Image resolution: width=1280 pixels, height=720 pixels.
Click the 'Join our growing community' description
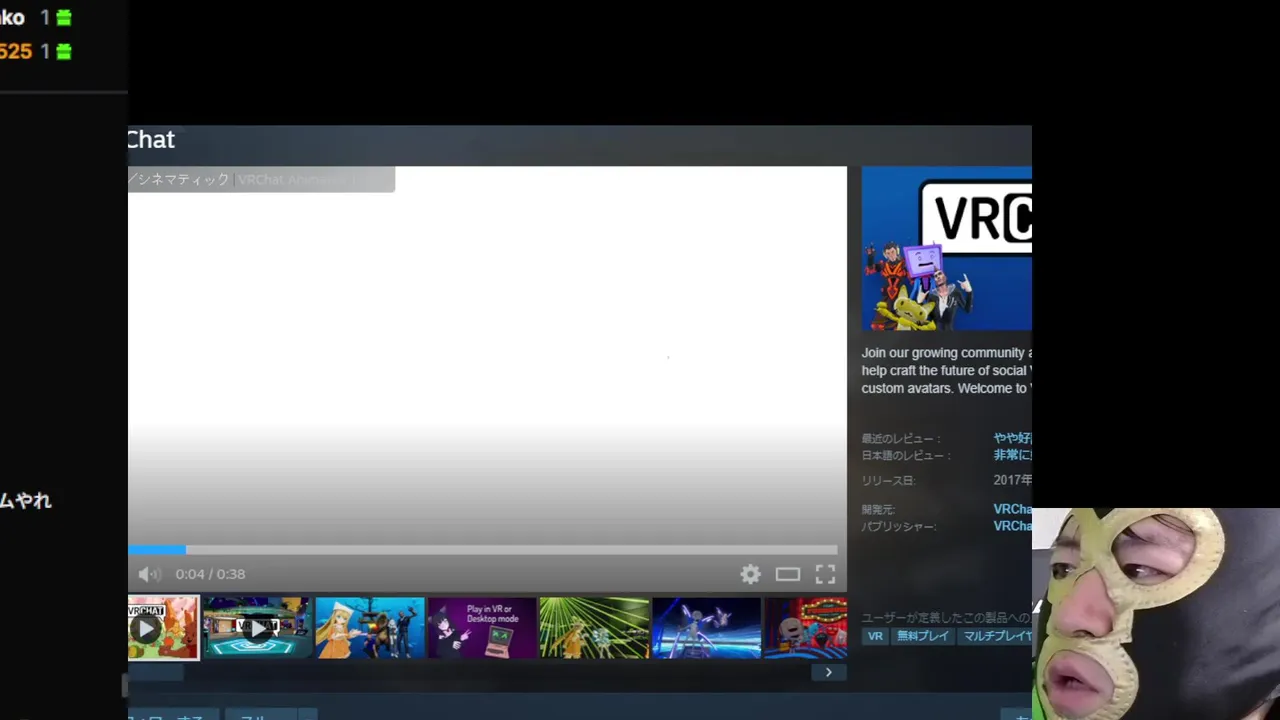[x=946, y=370]
